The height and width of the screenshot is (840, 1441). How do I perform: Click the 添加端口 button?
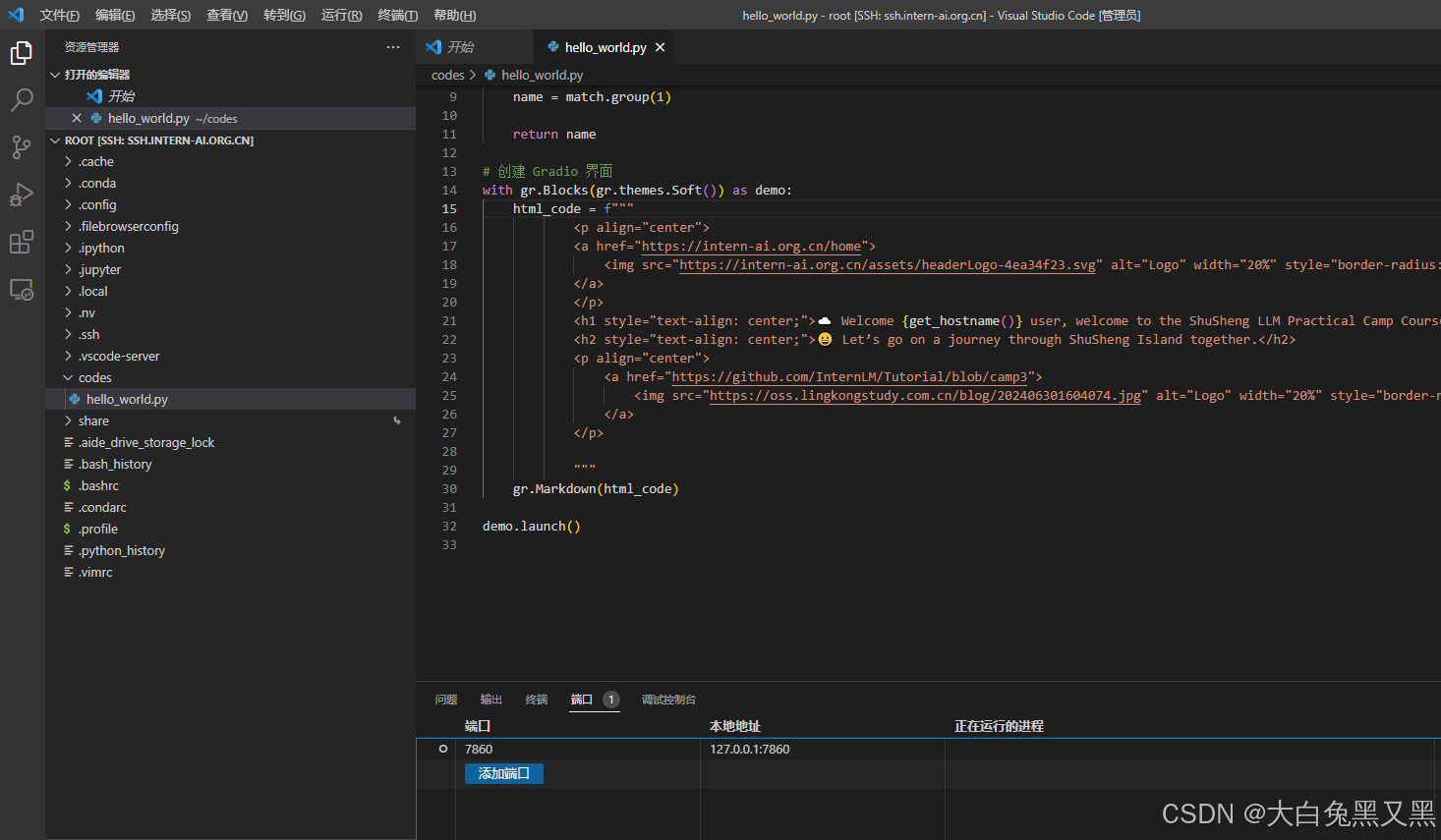click(x=504, y=773)
